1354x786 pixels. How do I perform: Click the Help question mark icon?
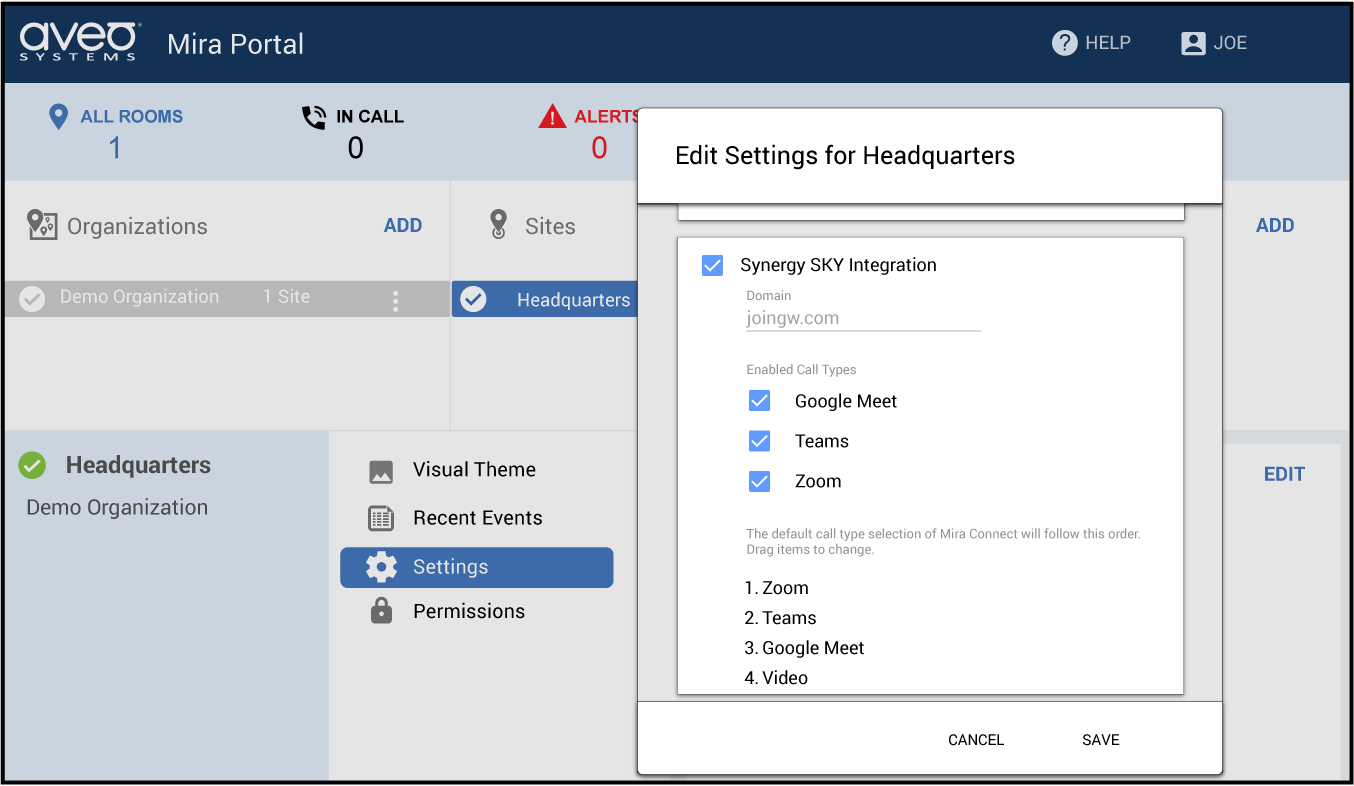click(x=1064, y=43)
